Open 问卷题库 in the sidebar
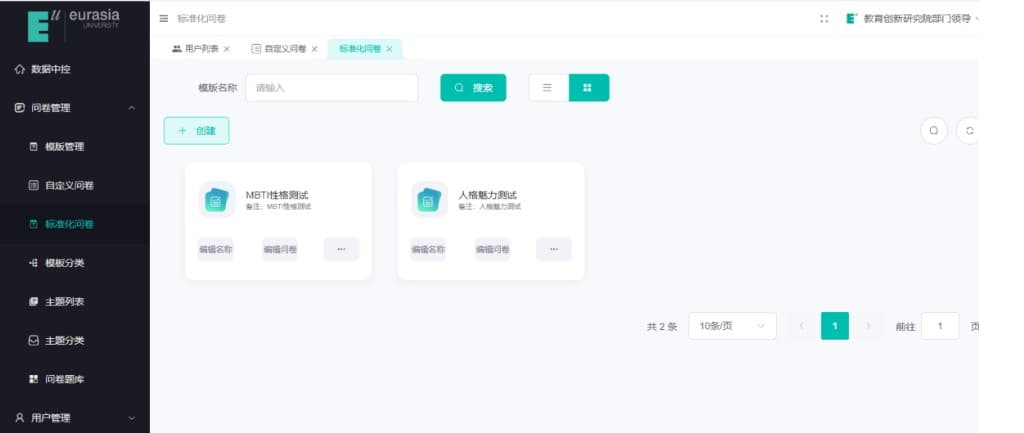The height and width of the screenshot is (433, 1024). point(75,379)
